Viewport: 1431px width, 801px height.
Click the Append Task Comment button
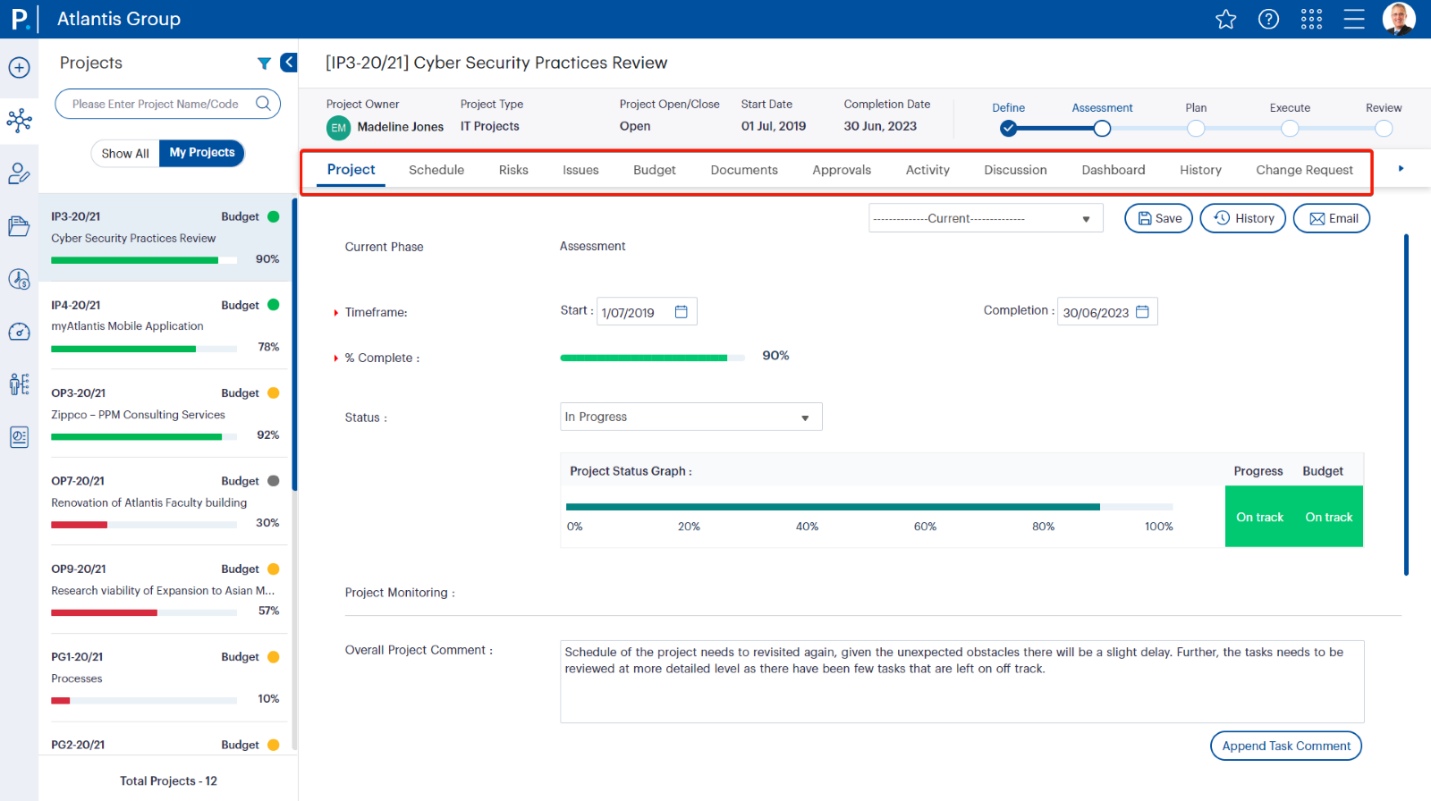tap(1286, 746)
